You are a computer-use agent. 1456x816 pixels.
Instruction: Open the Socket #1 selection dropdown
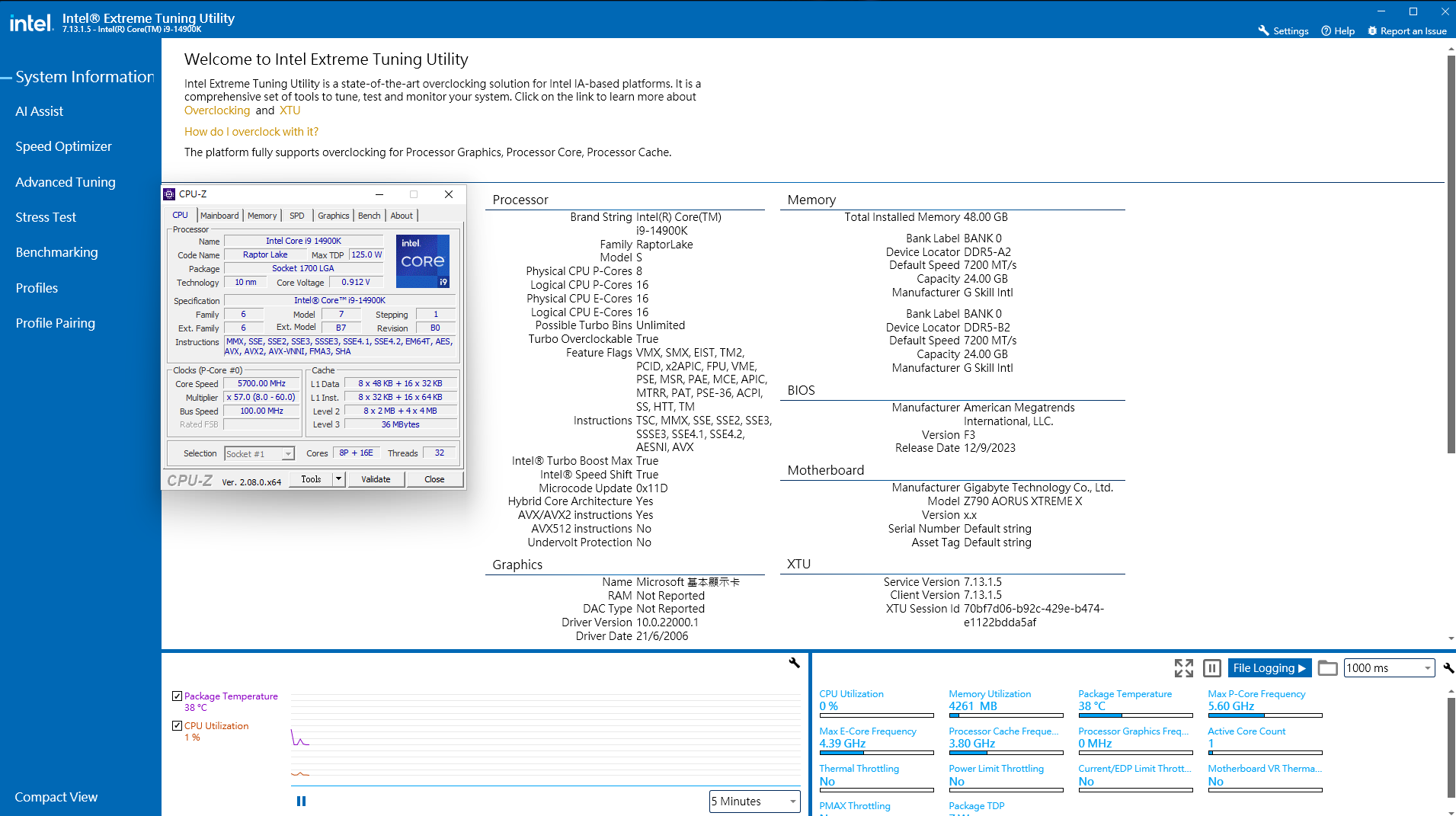[259, 454]
